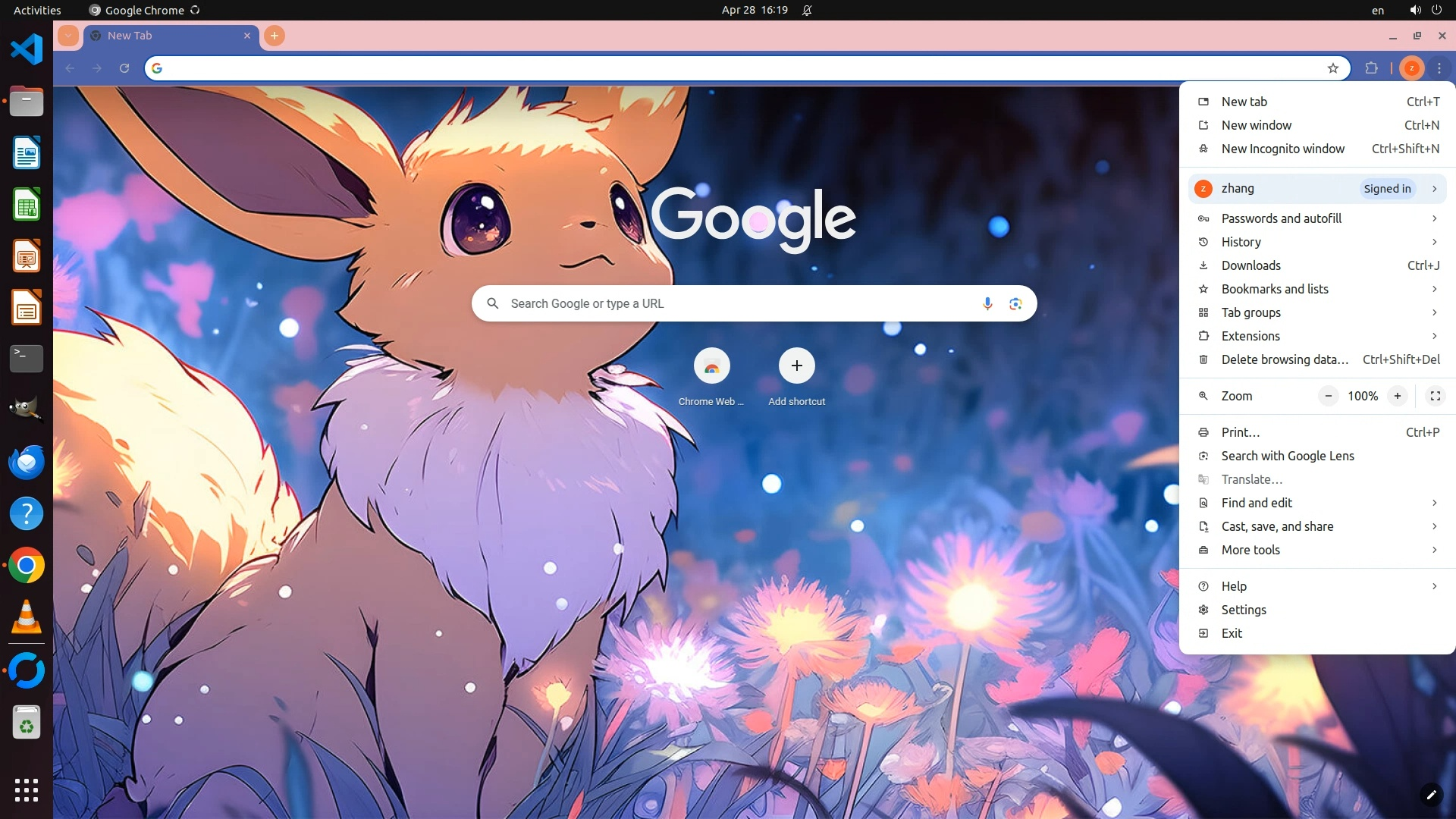This screenshot has width=1456, height=819.
Task: Toggle fullscreen mode from the Zoom row
Action: tap(1435, 396)
